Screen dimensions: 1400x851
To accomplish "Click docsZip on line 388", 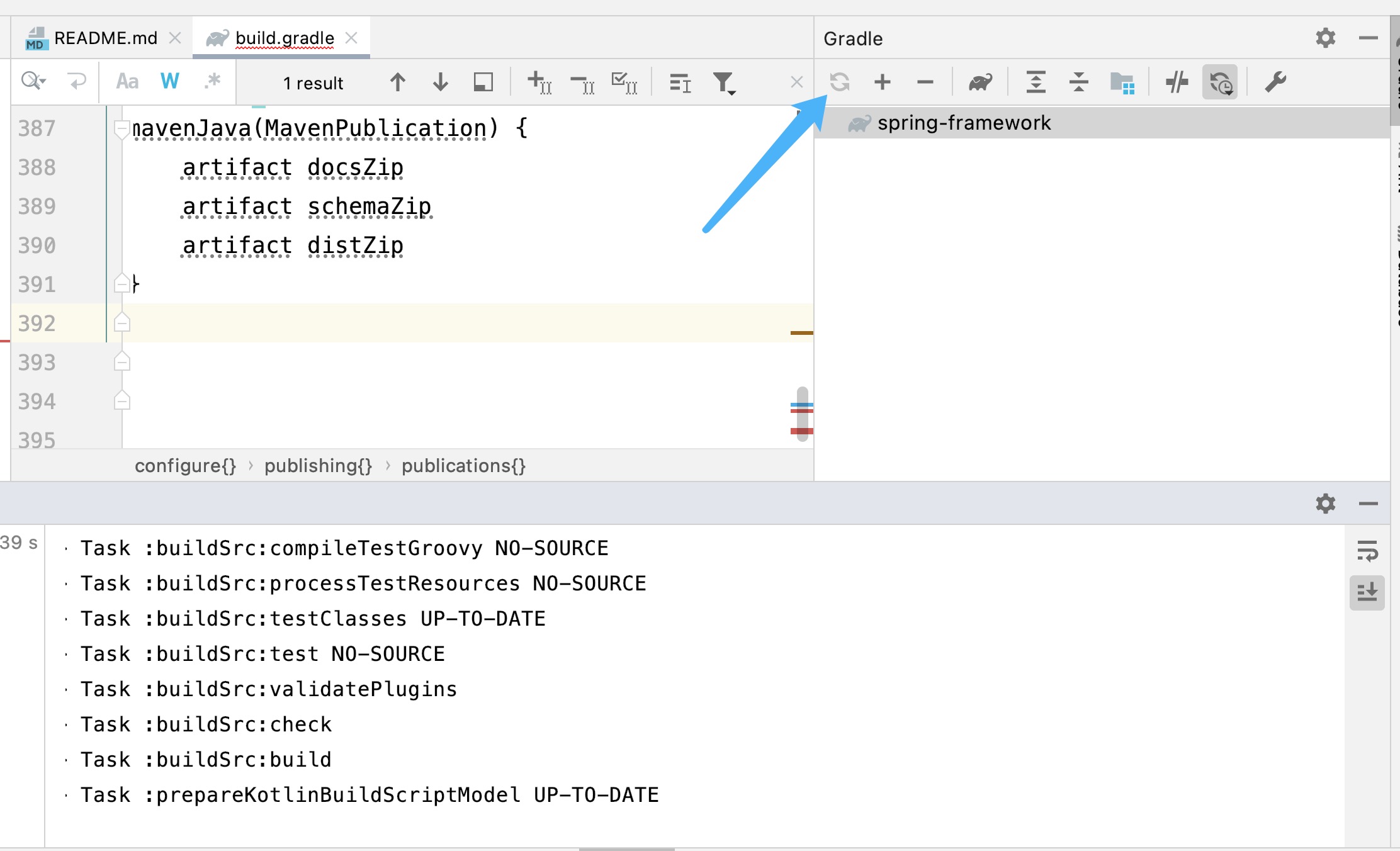I will pyautogui.click(x=355, y=167).
